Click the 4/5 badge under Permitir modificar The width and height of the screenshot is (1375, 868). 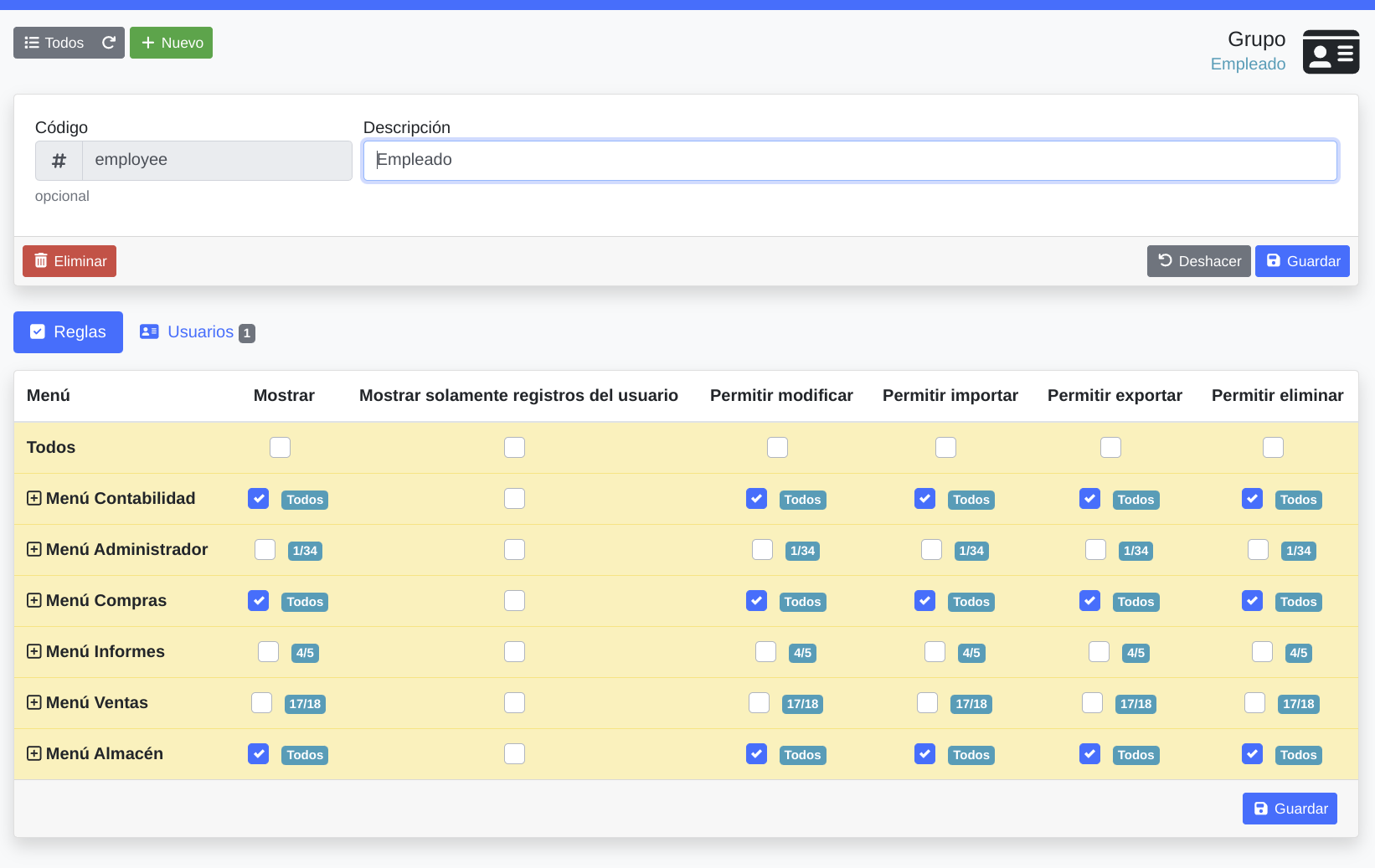pos(802,653)
